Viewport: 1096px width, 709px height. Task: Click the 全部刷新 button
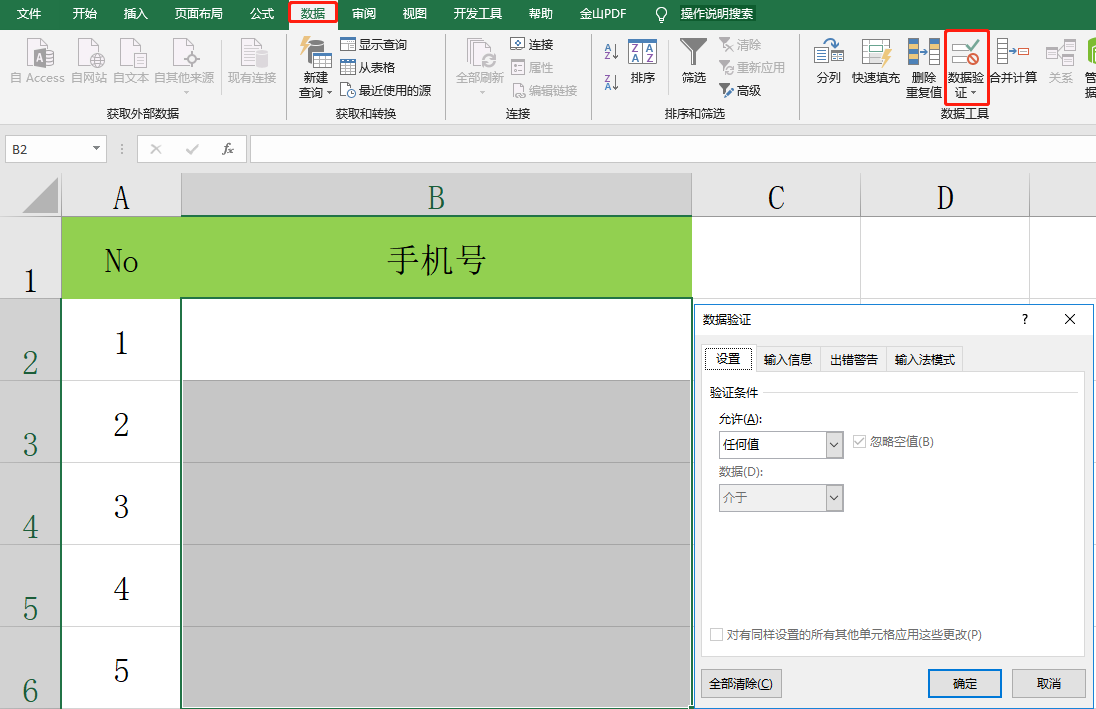coord(480,66)
